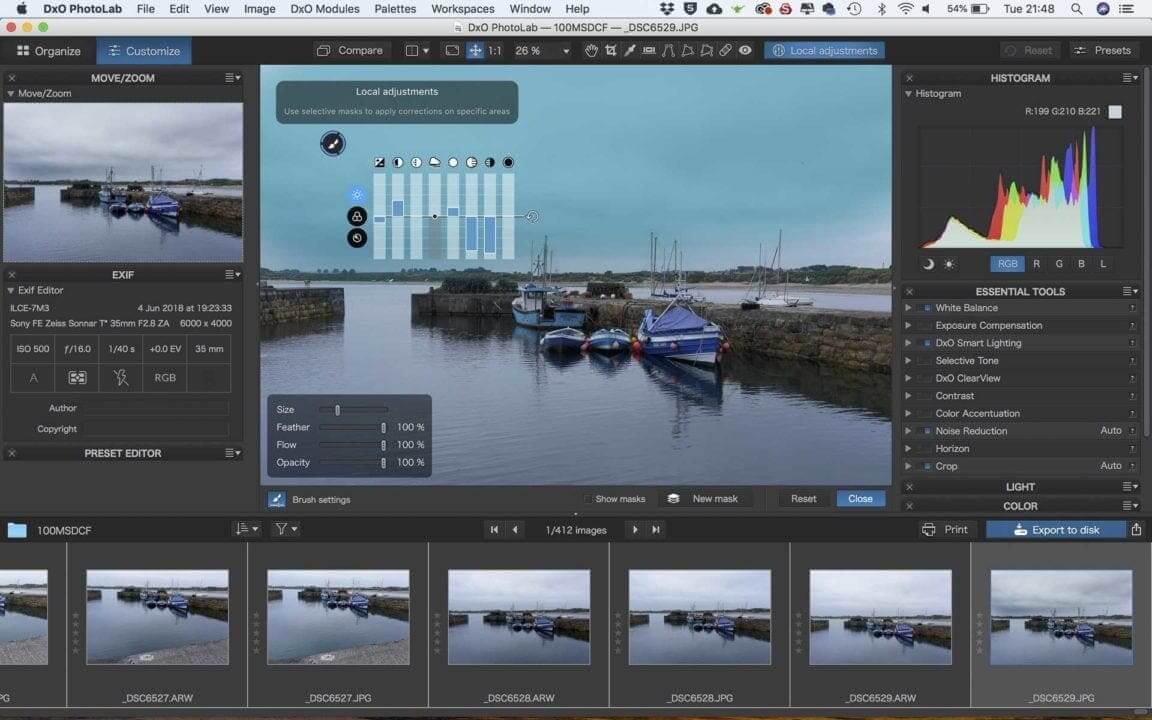The width and height of the screenshot is (1152, 720).
Task: Toggle Noise Reduction switch
Action: 926,431
